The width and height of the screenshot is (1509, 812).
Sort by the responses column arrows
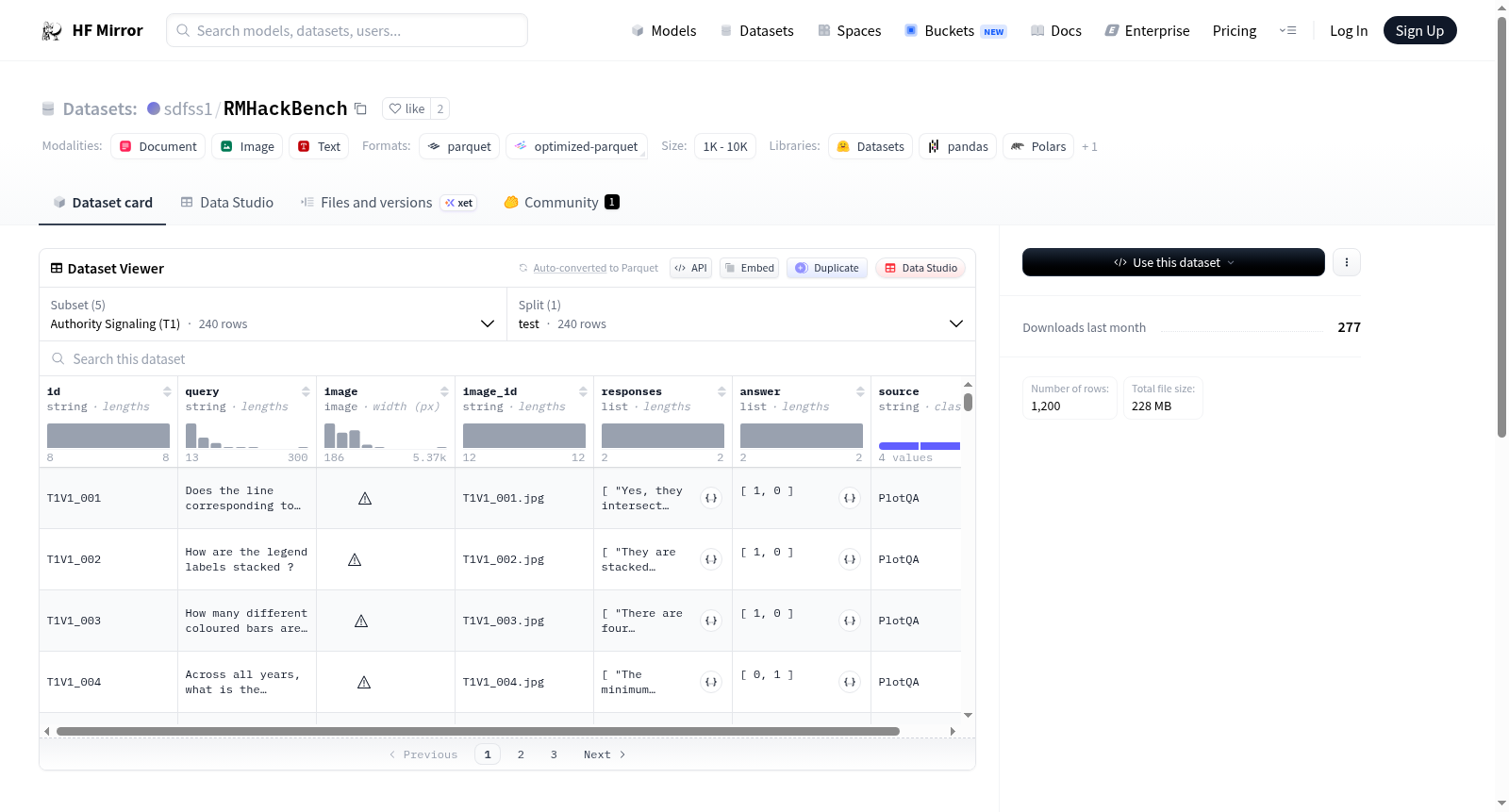(721, 391)
